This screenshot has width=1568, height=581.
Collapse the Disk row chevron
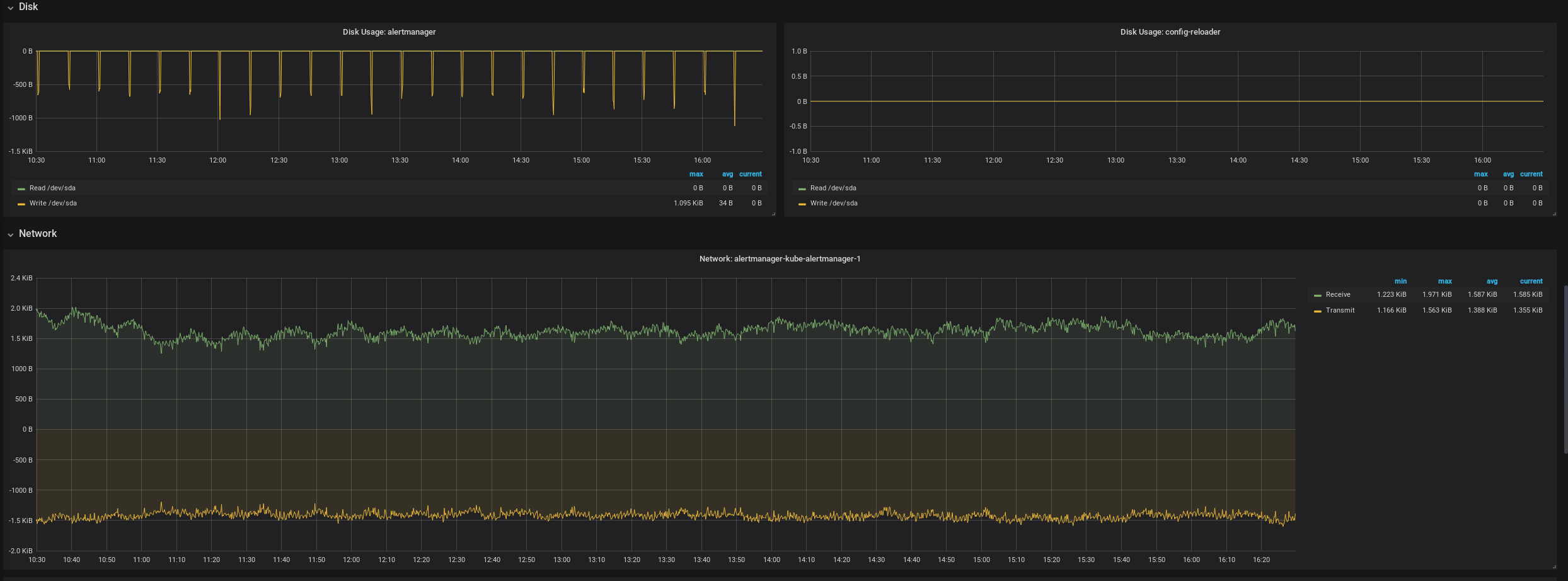click(x=11, y=8)
